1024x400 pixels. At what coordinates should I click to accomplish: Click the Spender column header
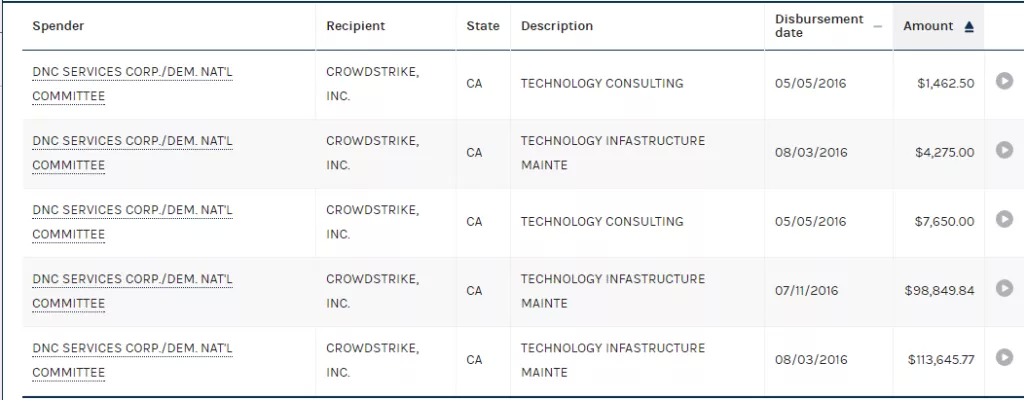(x=58, y=26)
